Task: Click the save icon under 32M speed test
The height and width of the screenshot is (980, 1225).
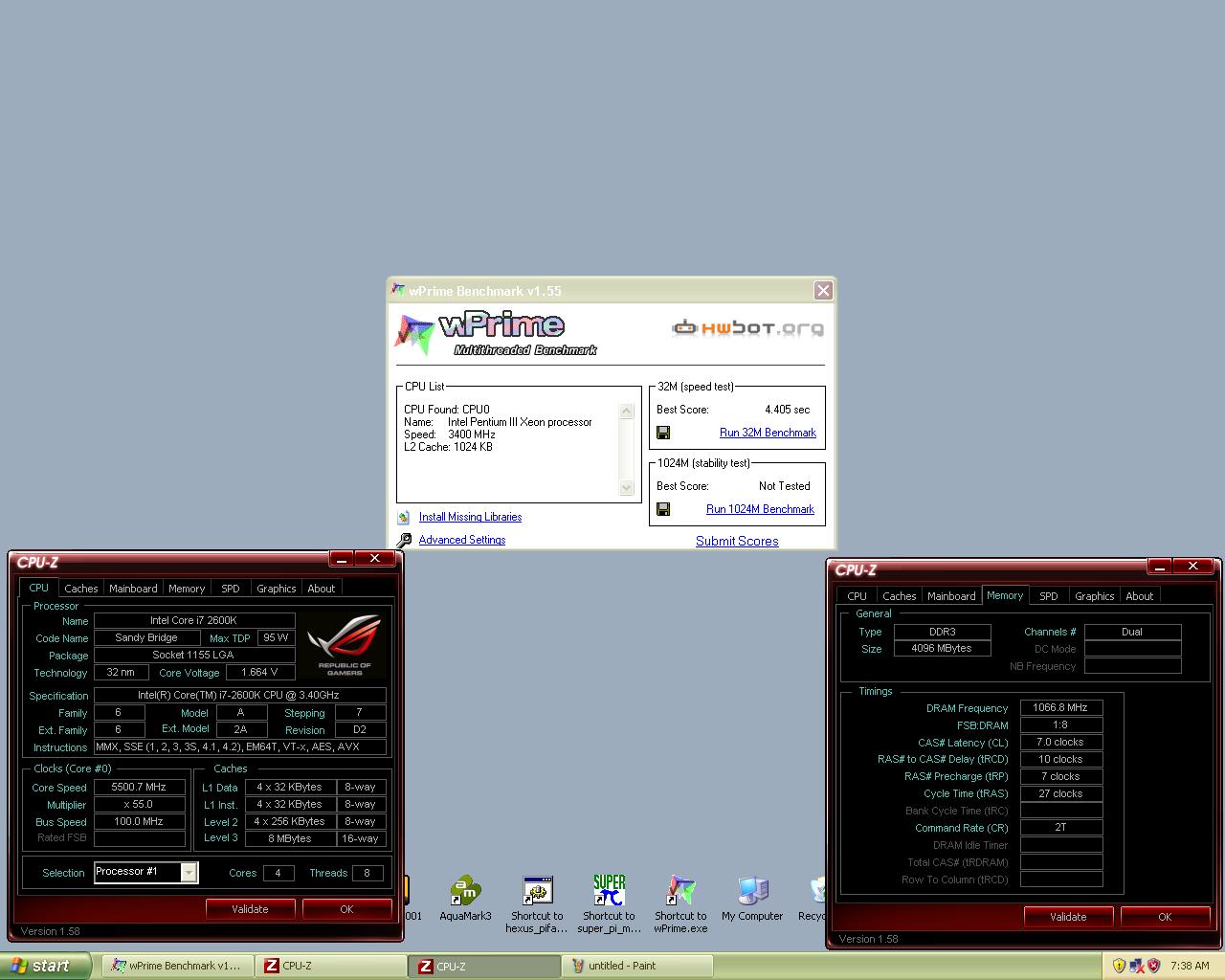Action: coord(663,433)
